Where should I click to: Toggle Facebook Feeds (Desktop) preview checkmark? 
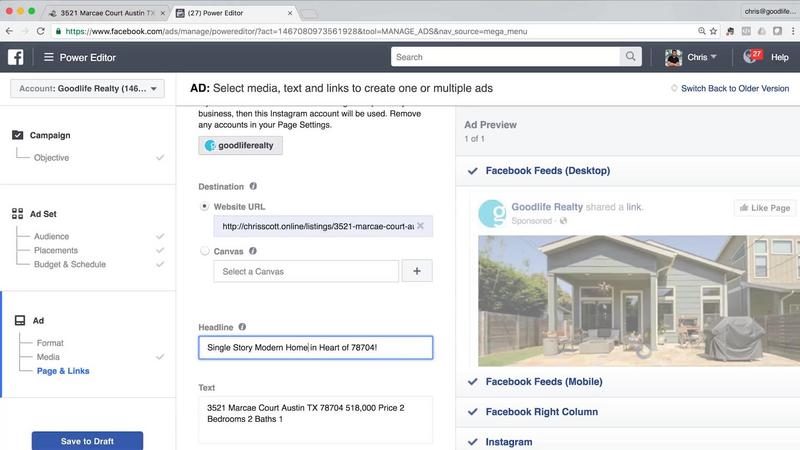point(472,171)
